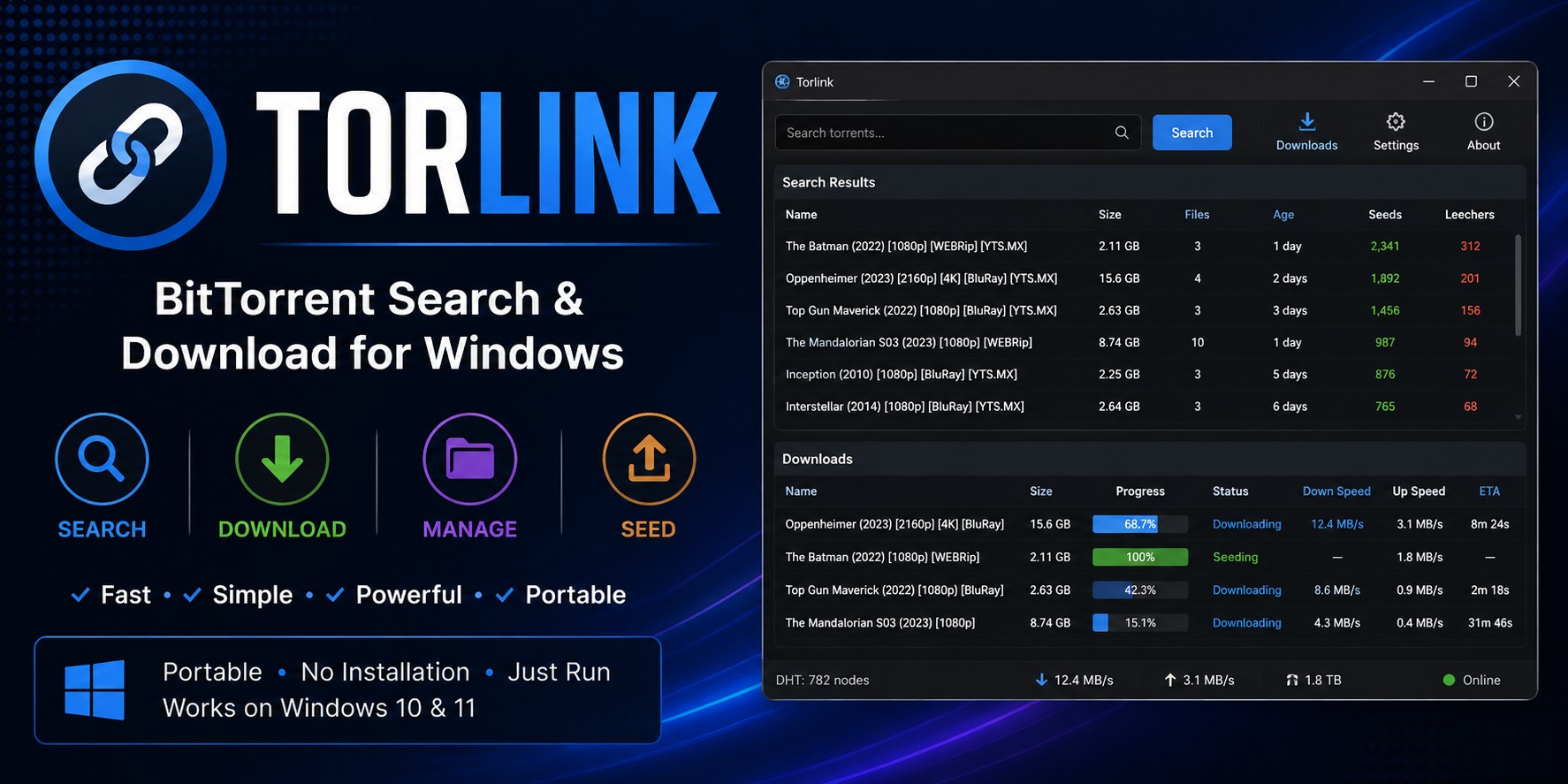1568x784 pixels.
Task: Click the status bar upload speed arrow icon
Action: (1170, 680)
